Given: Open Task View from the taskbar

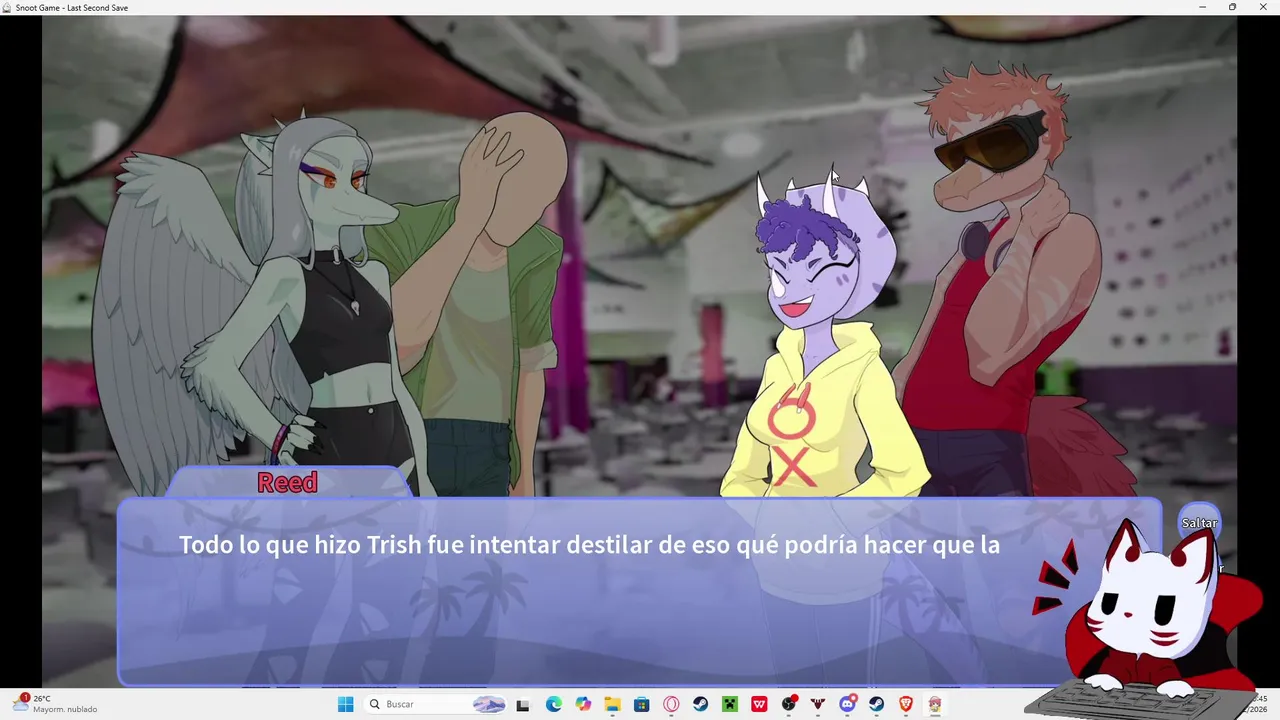Looking at the screenshot, I should (x=522, y=704).
